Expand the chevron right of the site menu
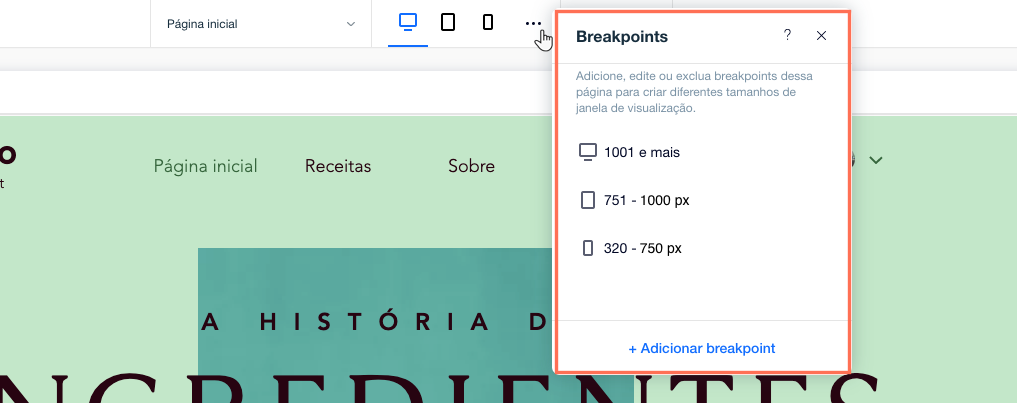The image size is (1017, 403). (876, 160)
